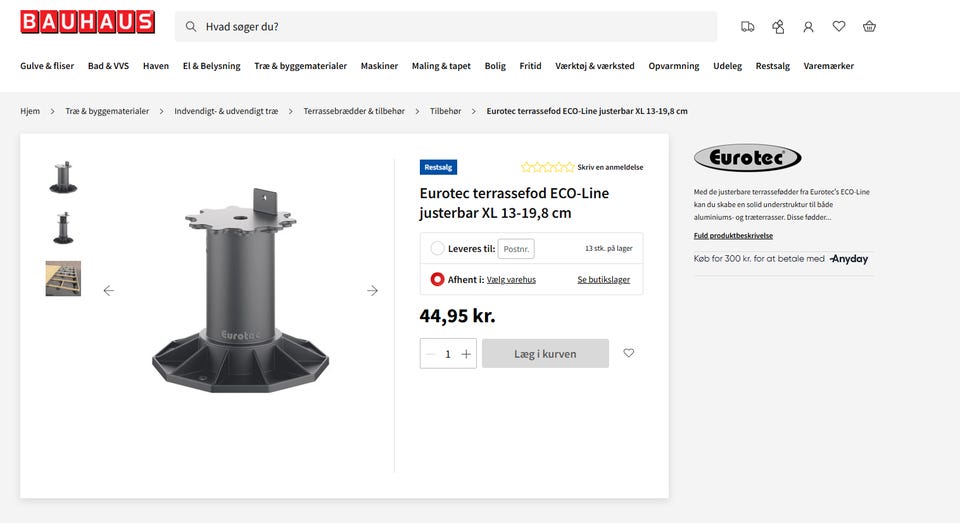The width and height of the screenshot is (960, 523).
Task: Click the 44,95 kr. price text
Action: pos(457,316)
